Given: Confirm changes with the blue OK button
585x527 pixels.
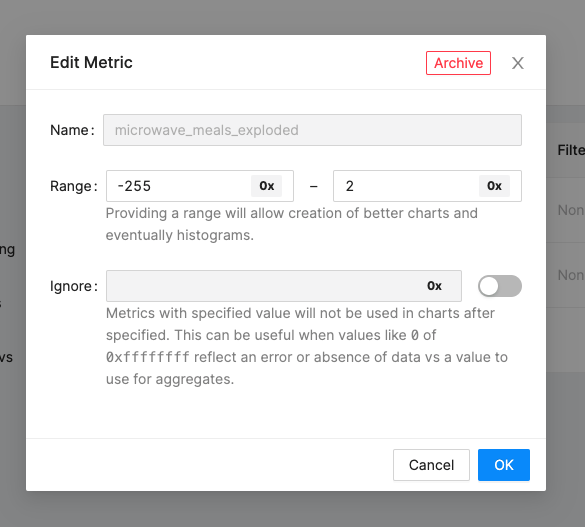Looking at the screenshot, I should (x=504, y=465).
